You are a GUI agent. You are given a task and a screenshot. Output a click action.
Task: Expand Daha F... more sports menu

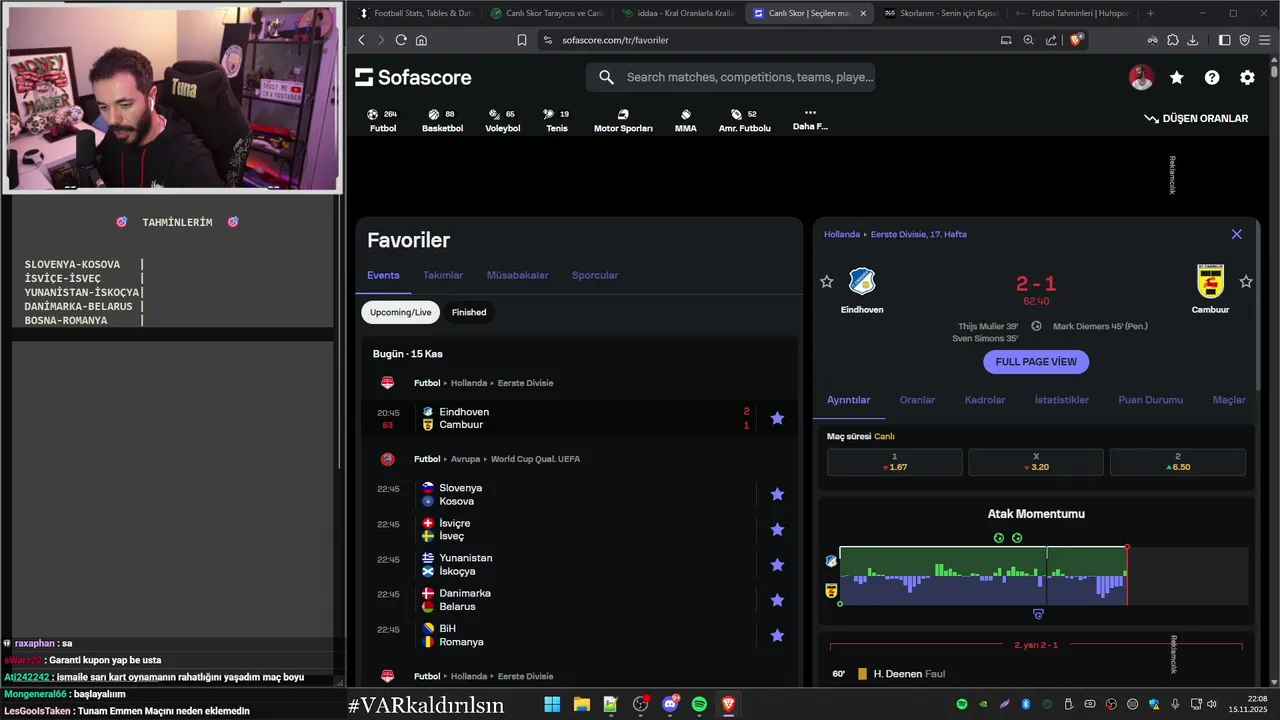[x=810, y=120]
